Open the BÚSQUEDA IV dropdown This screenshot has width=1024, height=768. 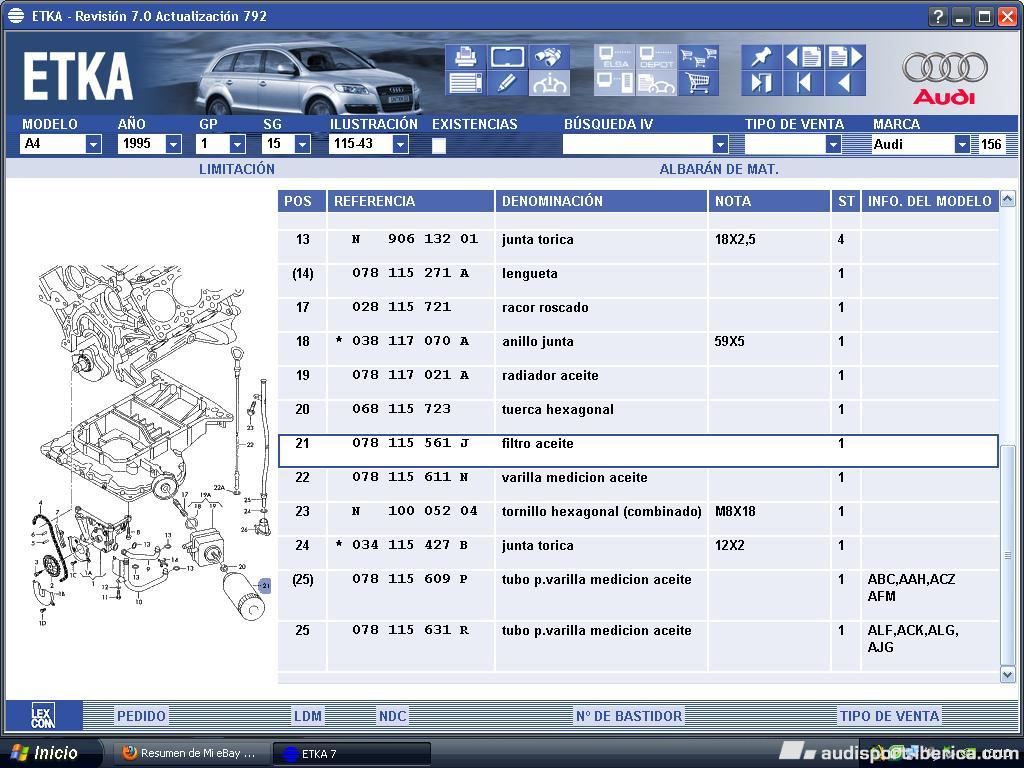click(720, 144)
